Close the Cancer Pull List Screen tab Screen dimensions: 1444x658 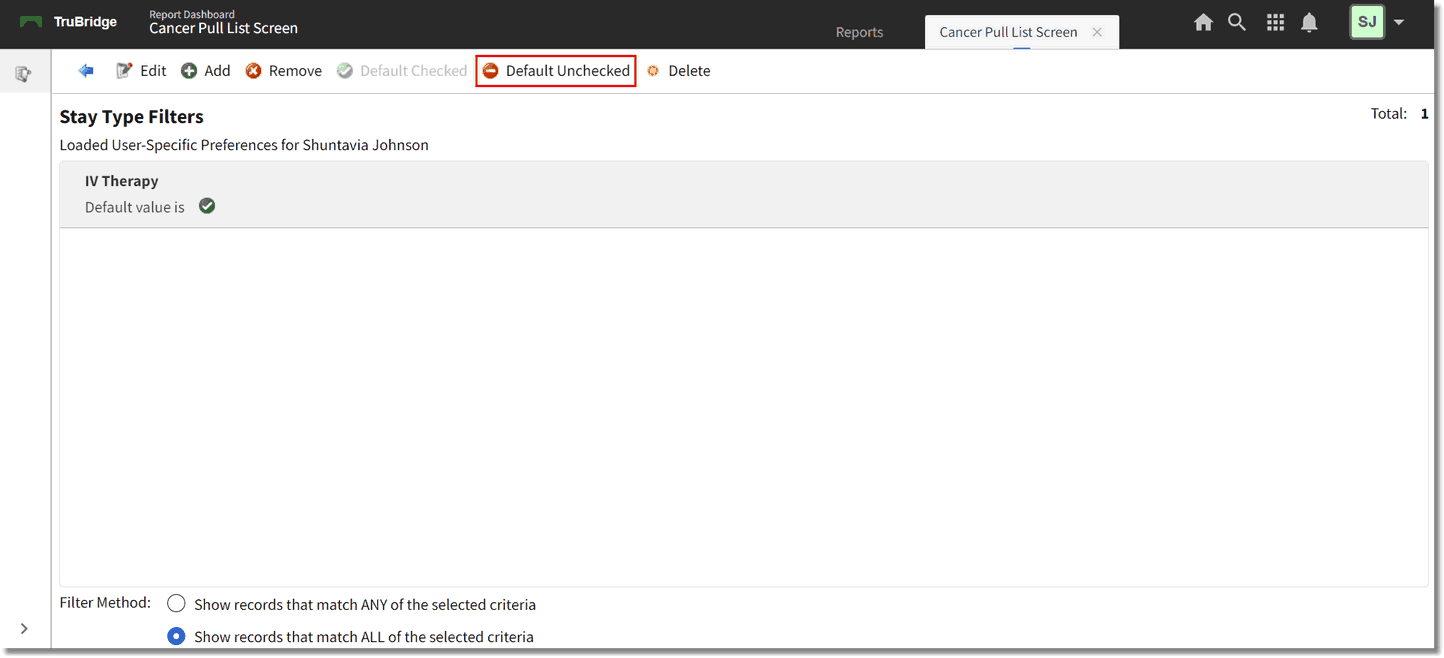1097,32
